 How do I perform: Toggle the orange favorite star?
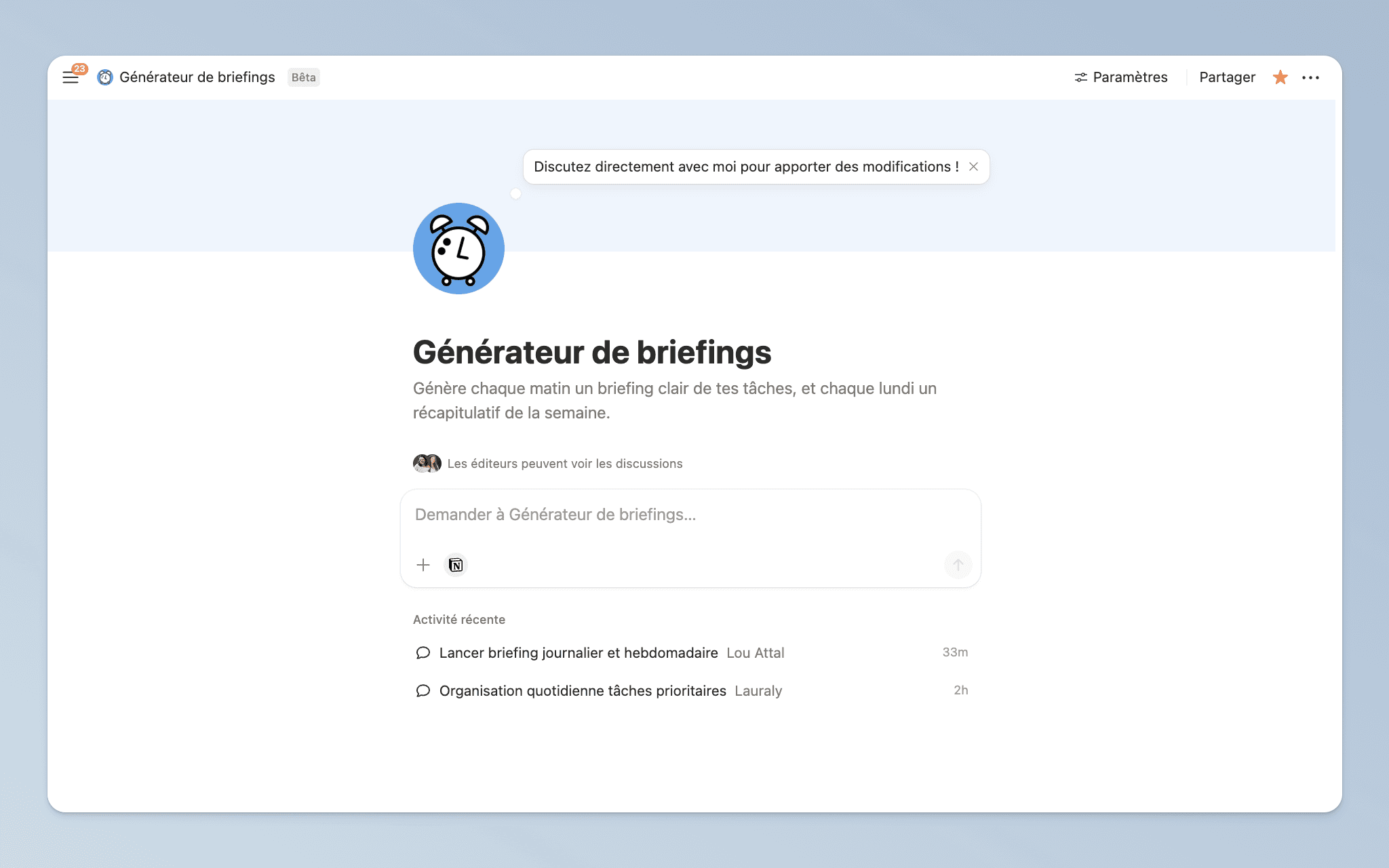[x=1280, y=77]
